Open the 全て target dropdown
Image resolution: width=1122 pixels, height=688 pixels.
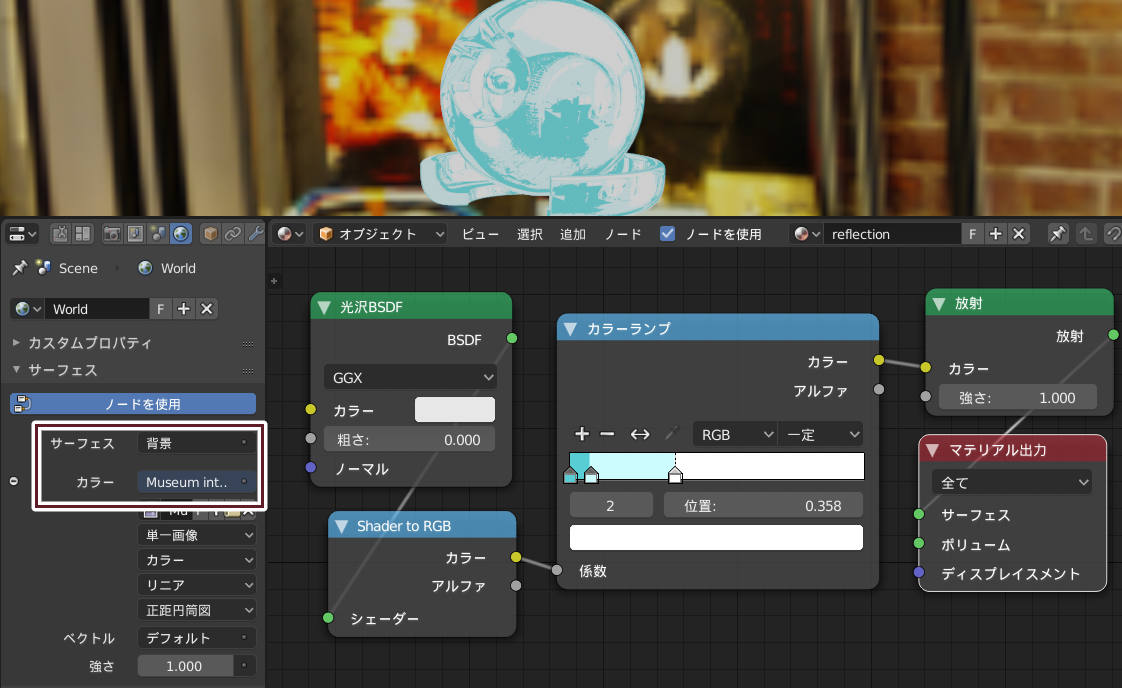(x=1012, y=483)
